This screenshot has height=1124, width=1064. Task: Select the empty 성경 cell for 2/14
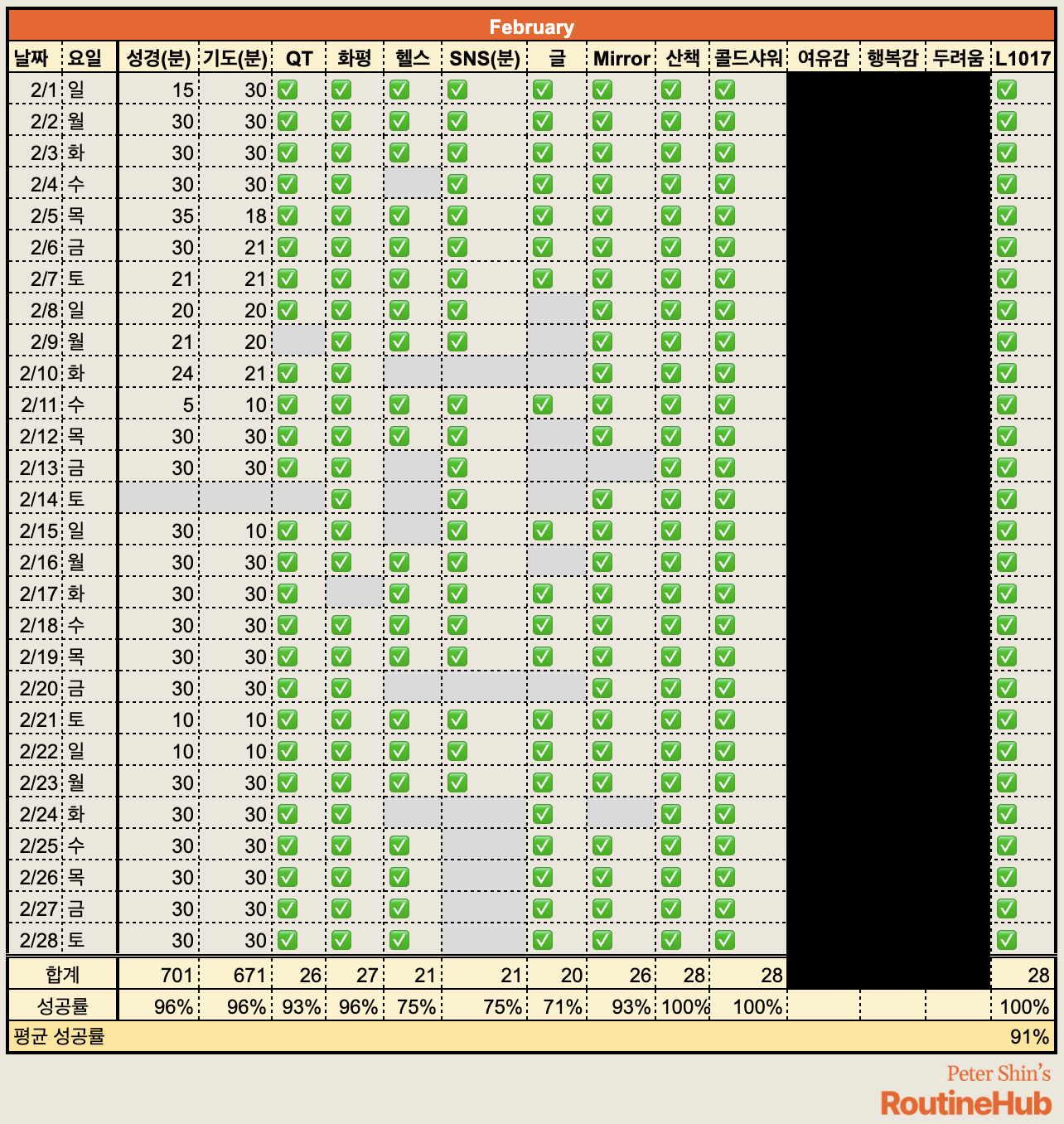(159, 499)
